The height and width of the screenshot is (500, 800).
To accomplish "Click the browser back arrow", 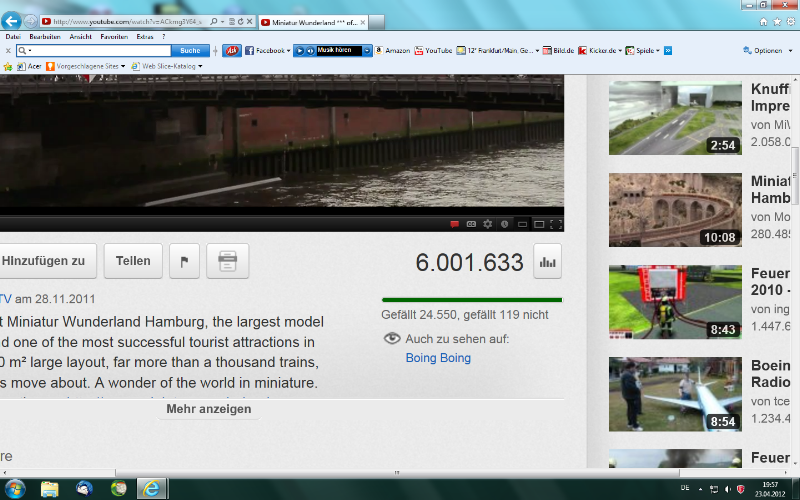I will pos(12,20).
